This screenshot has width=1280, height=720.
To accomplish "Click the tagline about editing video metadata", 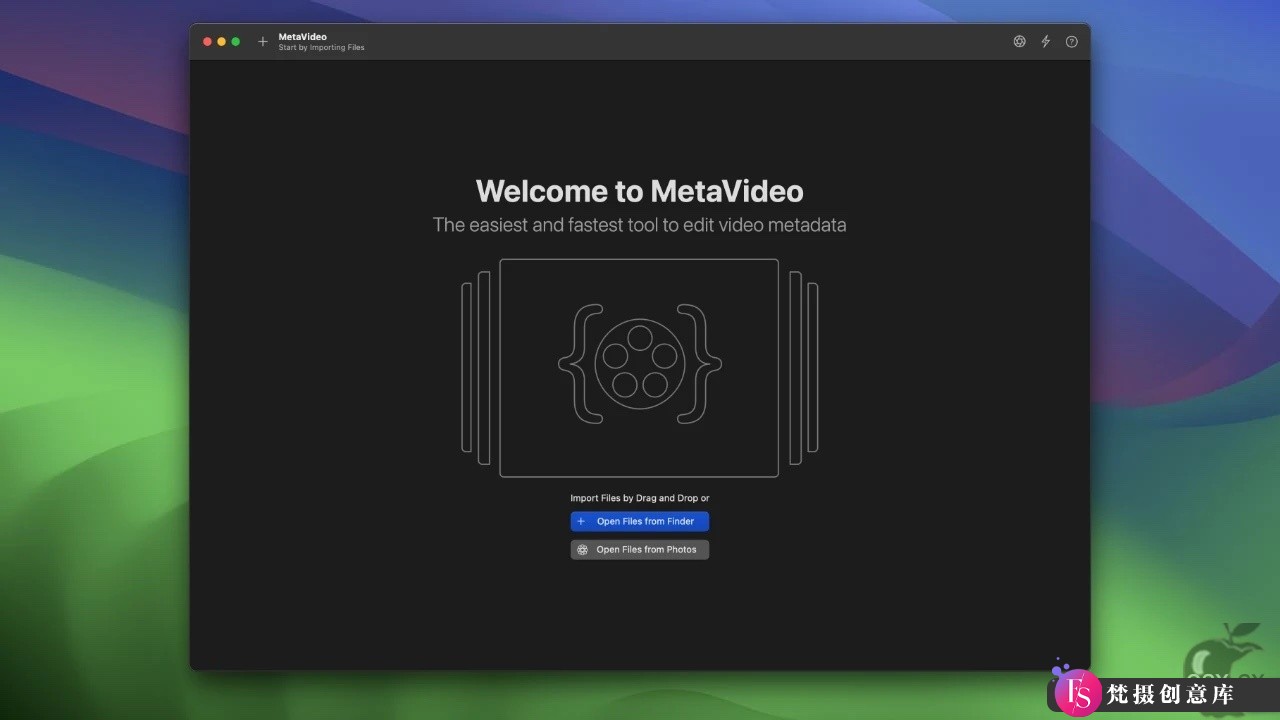I will point(640,225).
